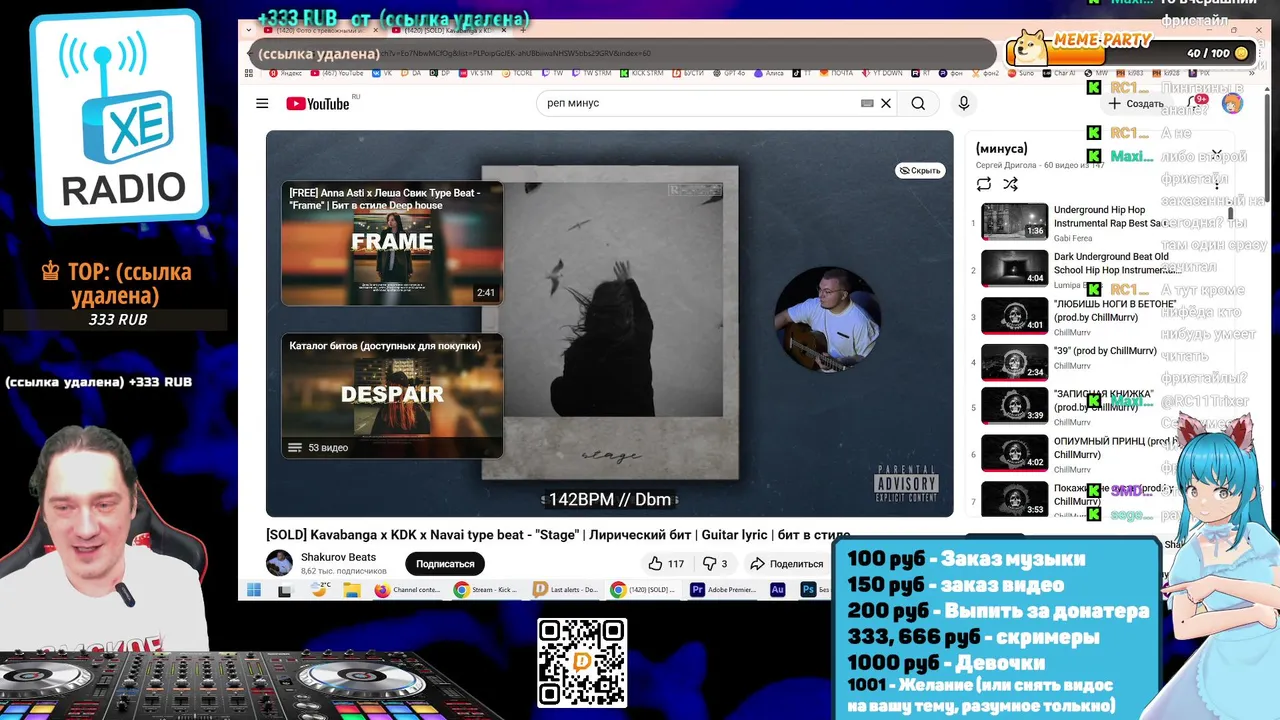The width and height of the screenshot is (1280, 720).
Task: Hide end-screen cards with Скрыть button
Action: (919, 171)
